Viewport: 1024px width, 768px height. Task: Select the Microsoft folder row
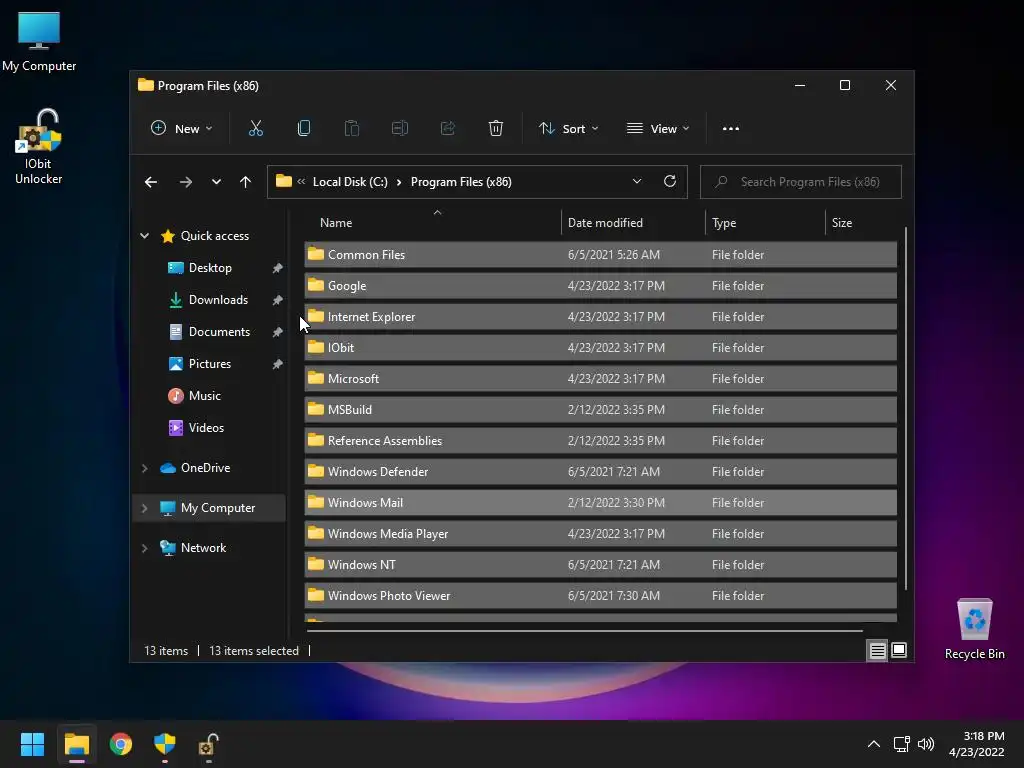[600, 379]
